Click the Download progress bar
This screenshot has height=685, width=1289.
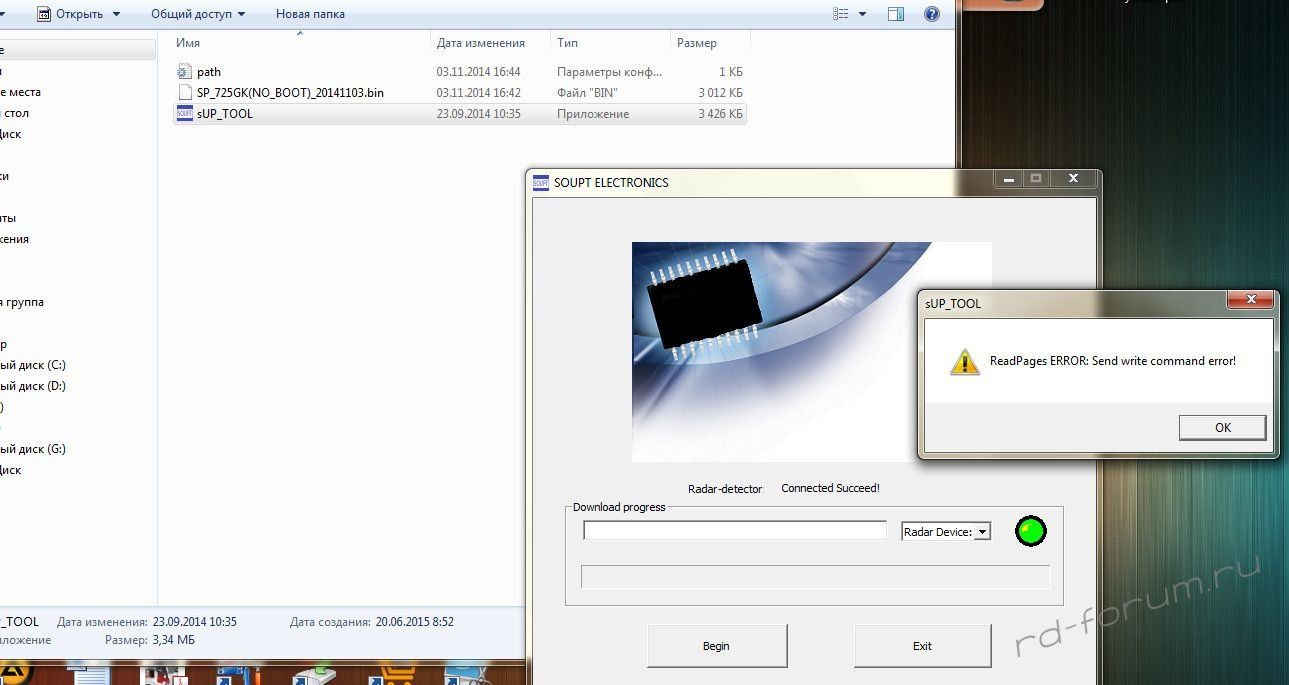tap(815, 577)
